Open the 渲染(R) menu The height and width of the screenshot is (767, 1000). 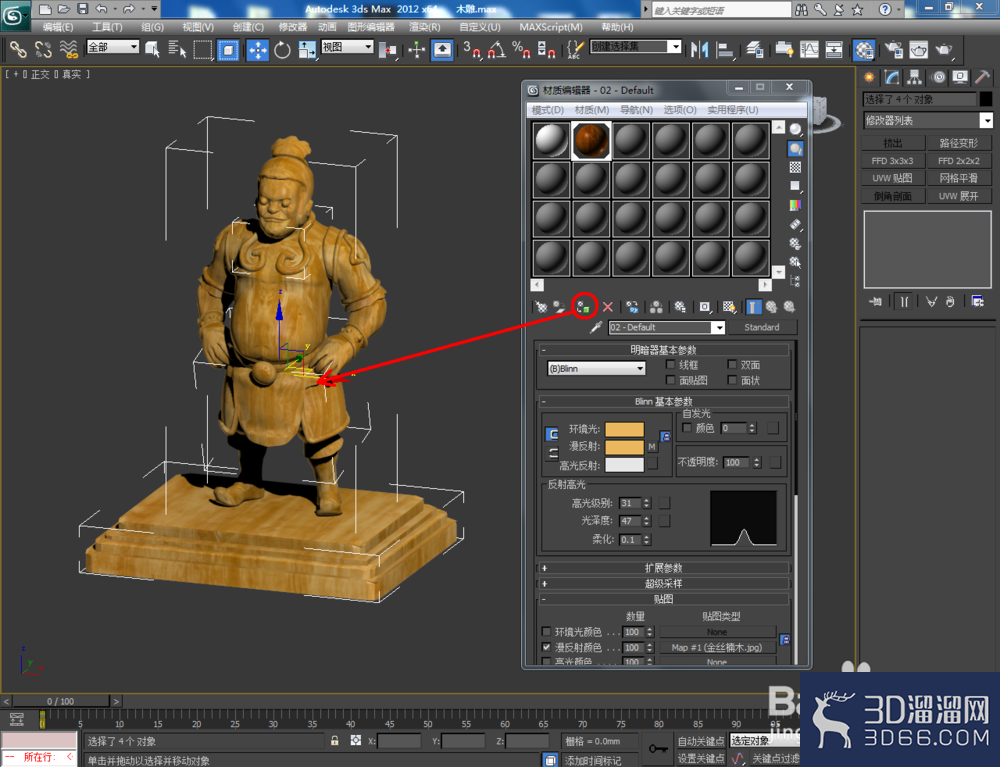(424, 27)
